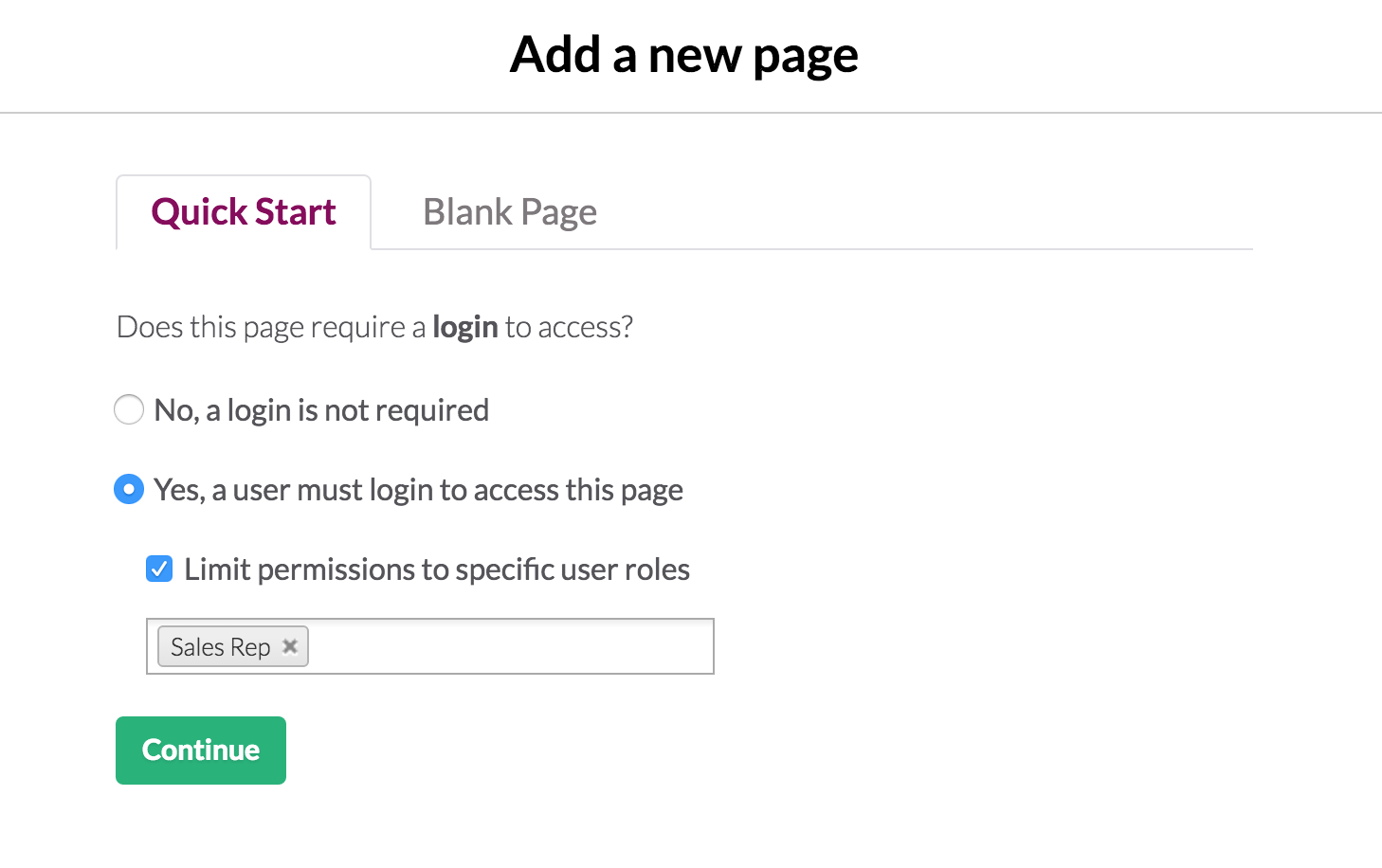This screenshot has width=1382, height=868.
Task: Choose the no-login-required radio button
Action: (x=129, y=409)
